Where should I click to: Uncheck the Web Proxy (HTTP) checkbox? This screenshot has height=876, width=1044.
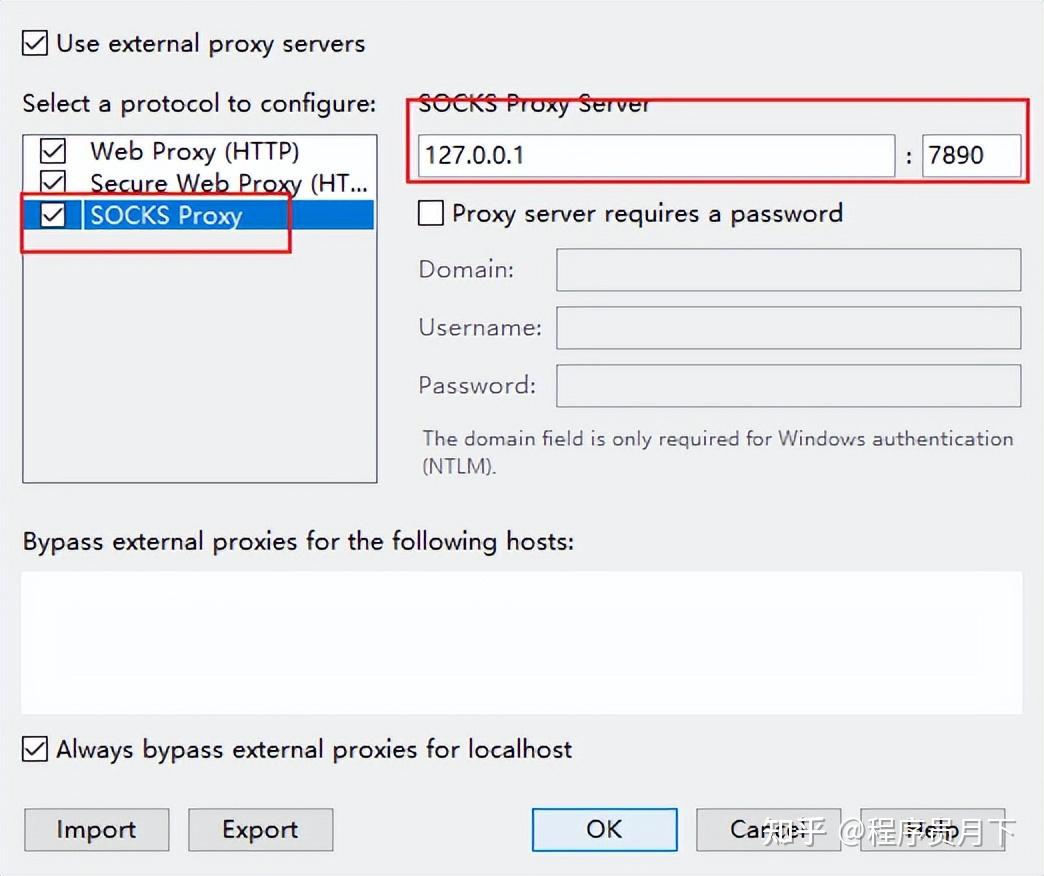pos(52,151)
